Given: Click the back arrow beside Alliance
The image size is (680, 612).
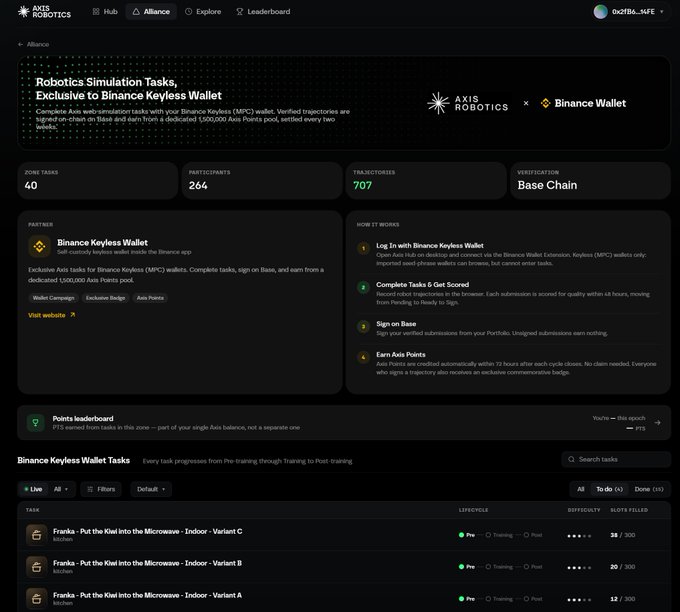Looking at the screenshot, I should [20, 44].
